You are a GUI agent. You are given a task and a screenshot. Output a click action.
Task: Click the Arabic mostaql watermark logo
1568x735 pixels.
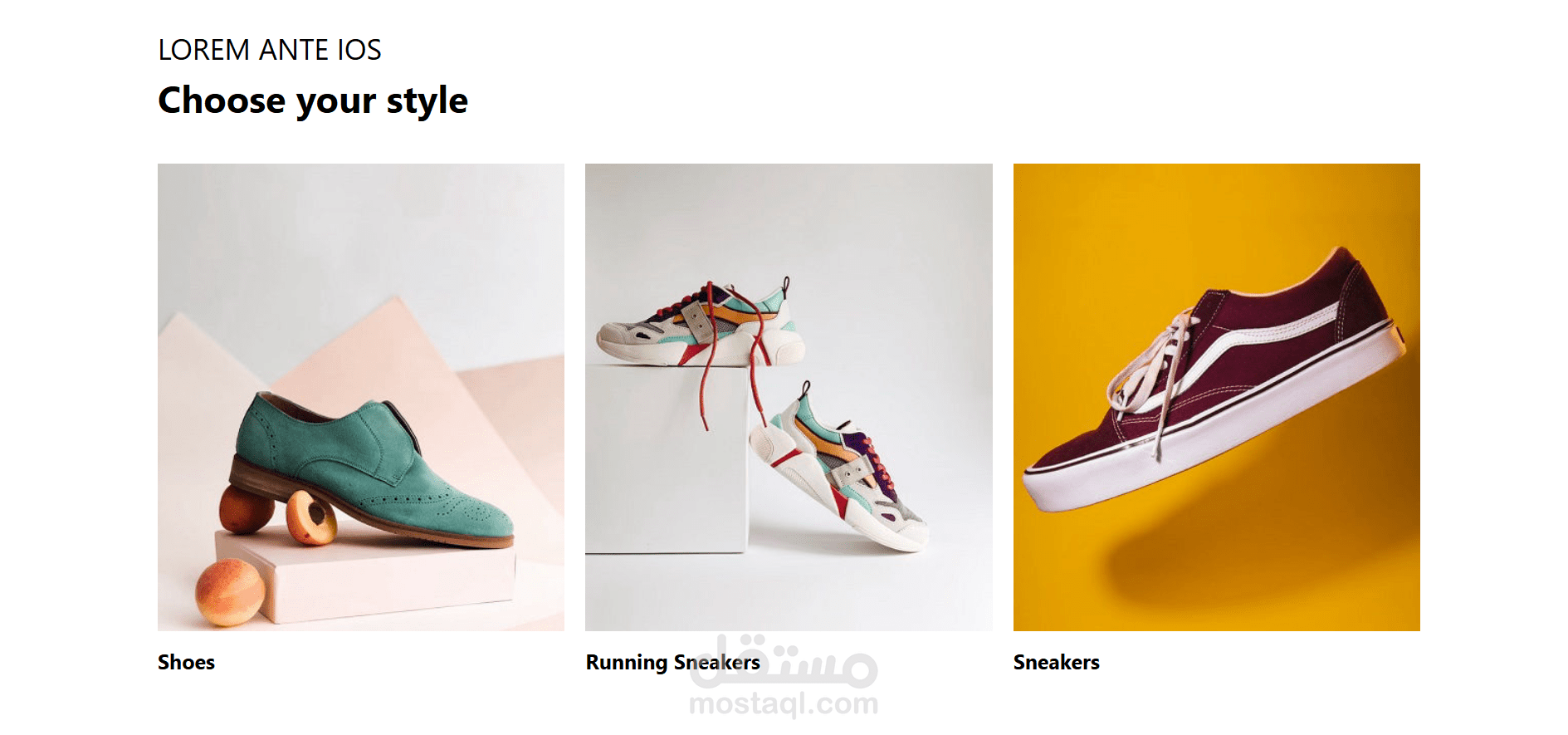click(x=784, y=662)
